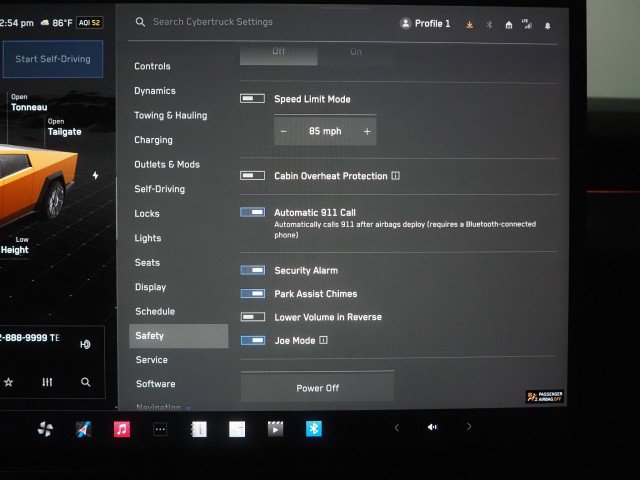The width and height of the screenshot is (640, 480).
Task: Tap the media card search icon
Action: pos(86,382)
